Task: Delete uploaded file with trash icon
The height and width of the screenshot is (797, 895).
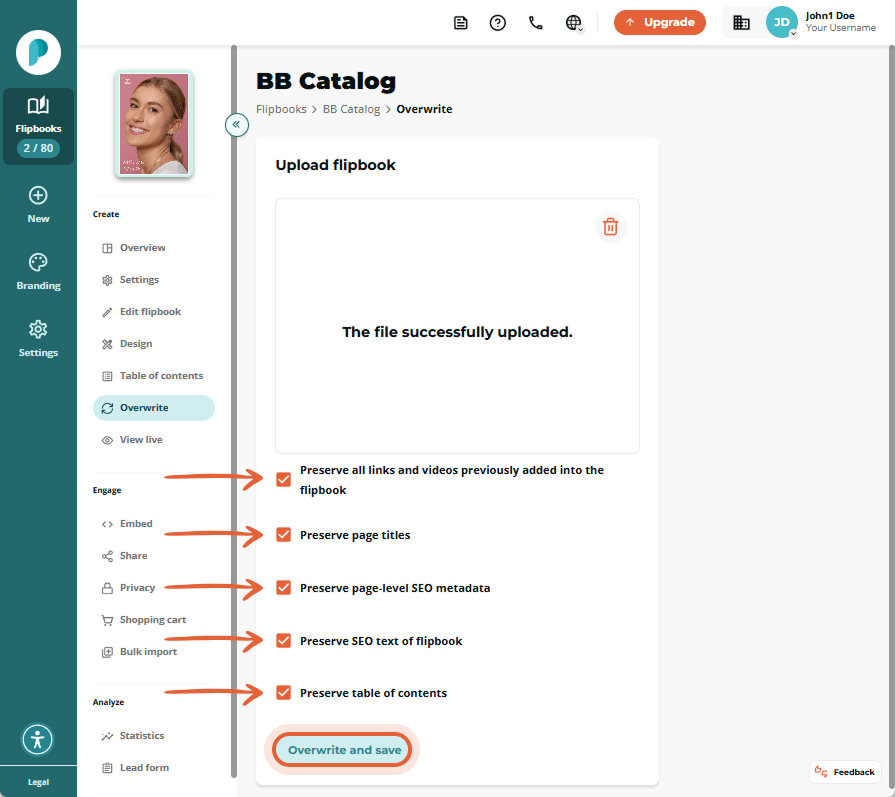Action: click(611, 227)
